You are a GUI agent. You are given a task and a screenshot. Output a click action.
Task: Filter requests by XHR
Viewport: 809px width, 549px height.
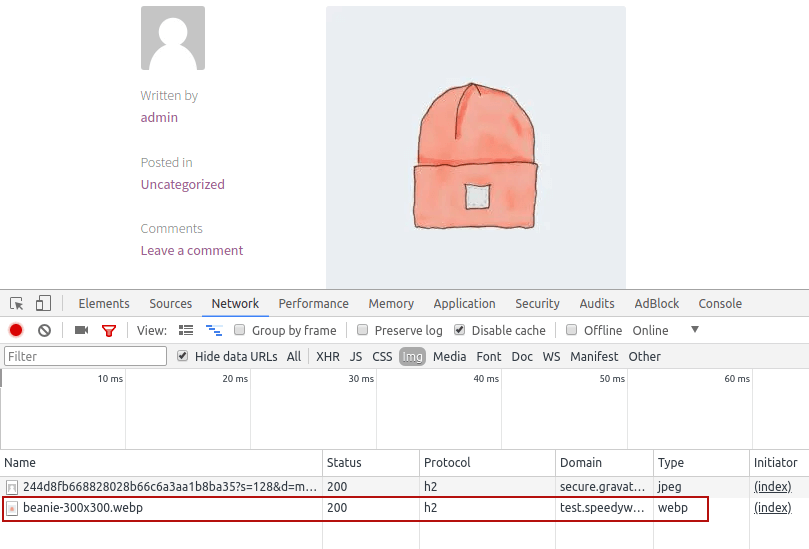click(328, 357)
